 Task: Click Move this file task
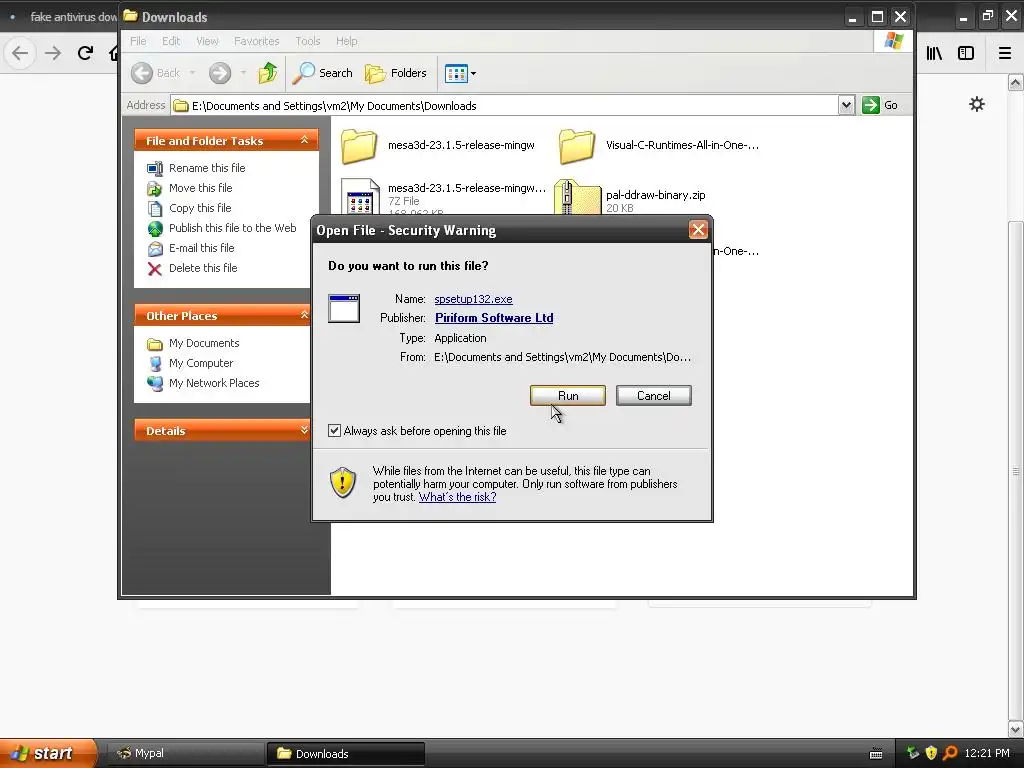200,188
